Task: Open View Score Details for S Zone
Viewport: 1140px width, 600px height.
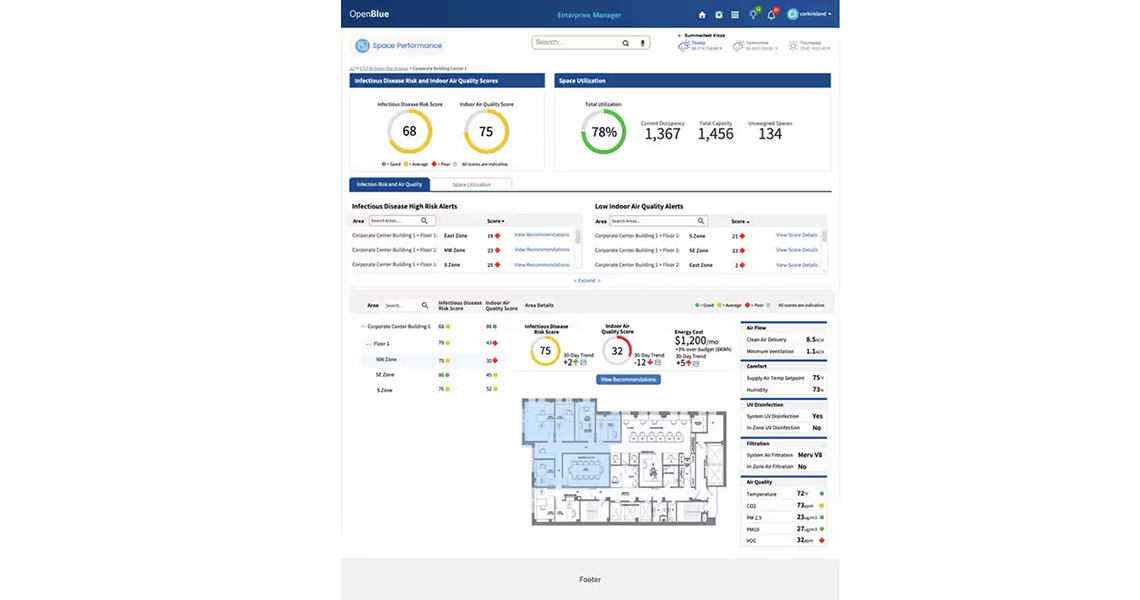Action: tap(796, 235)
